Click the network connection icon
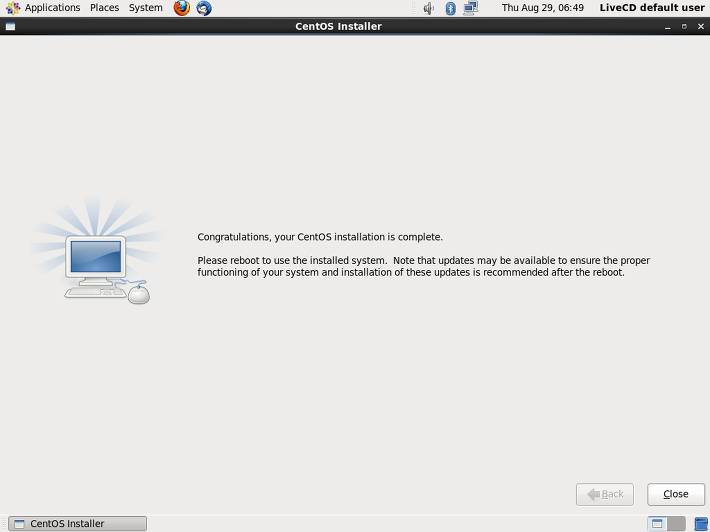The image size is (710, 532). pyautogui.click(x=471, y=8)
